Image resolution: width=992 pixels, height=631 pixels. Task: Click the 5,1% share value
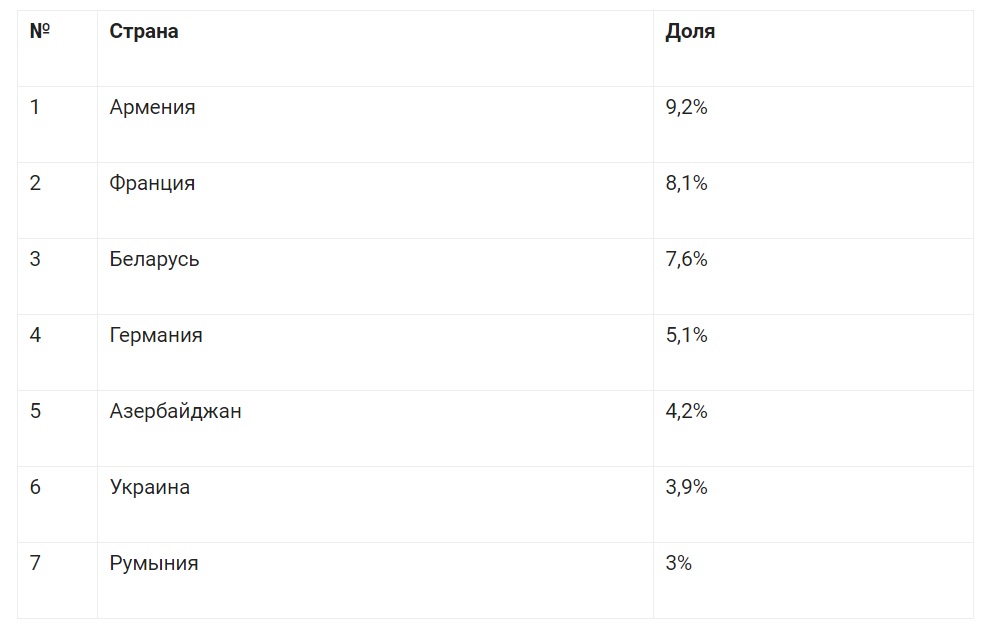pos(686,335)
